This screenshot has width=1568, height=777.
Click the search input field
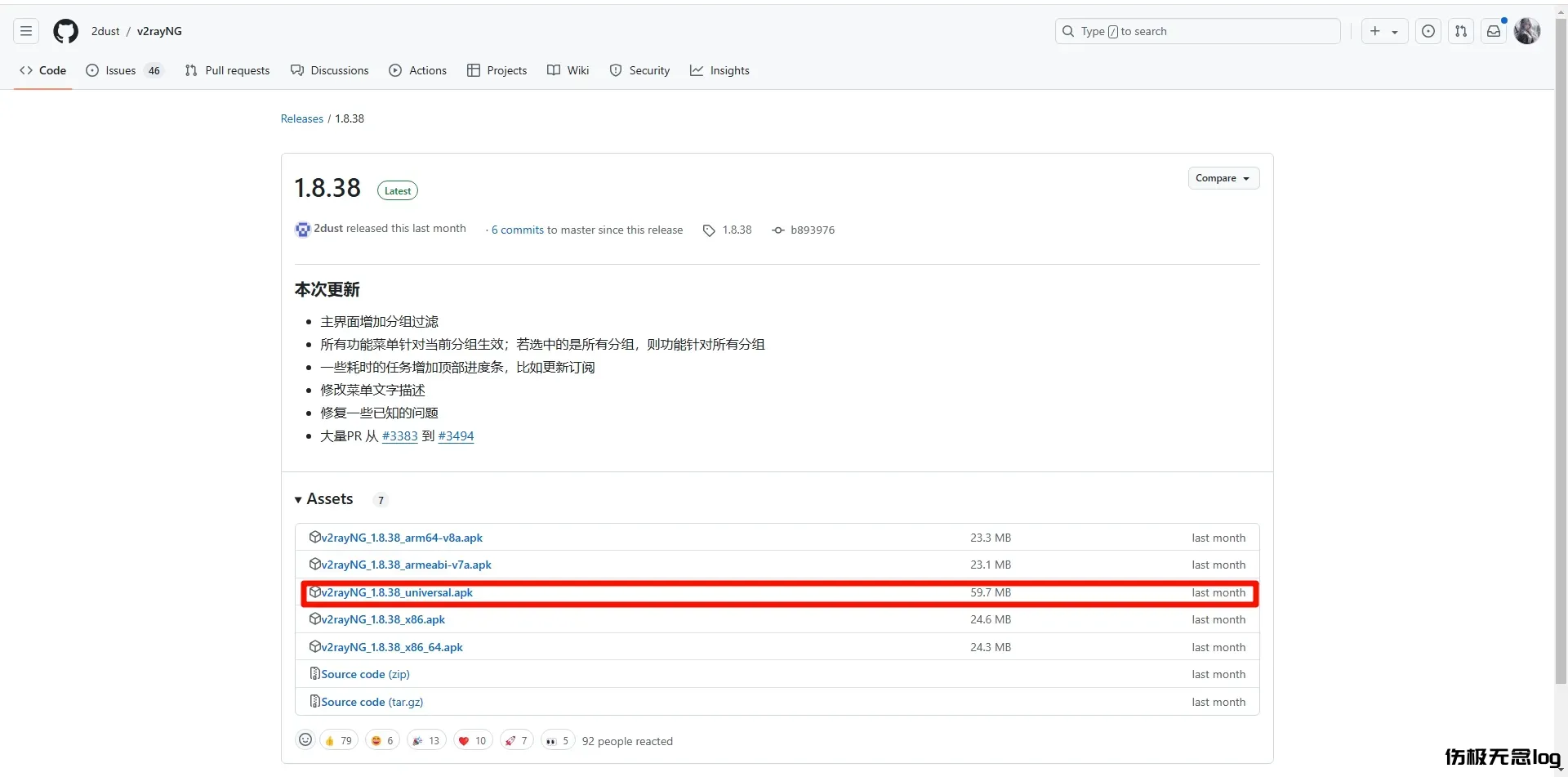(1198, 31)
